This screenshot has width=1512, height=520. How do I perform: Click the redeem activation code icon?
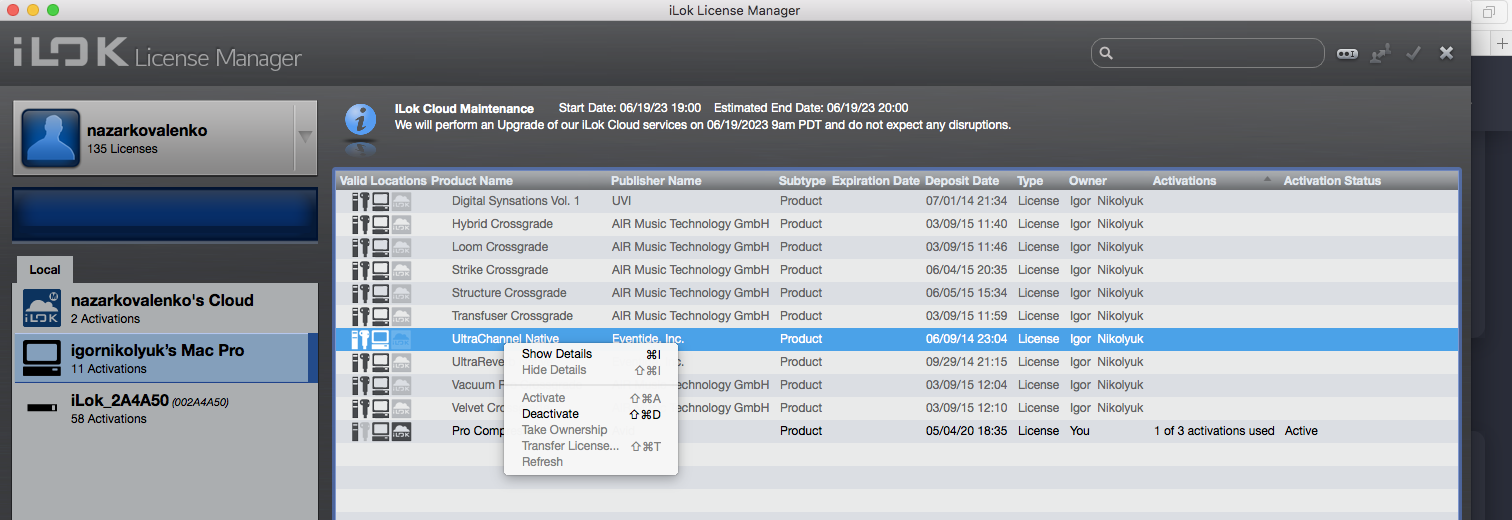(1347, 53)
